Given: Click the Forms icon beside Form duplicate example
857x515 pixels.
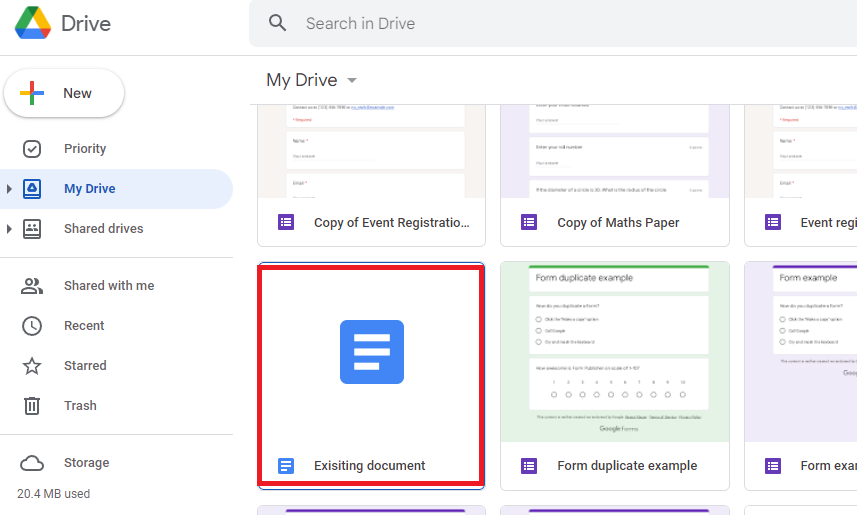Looking at the screenshot, I should click(x=529, y=466).
